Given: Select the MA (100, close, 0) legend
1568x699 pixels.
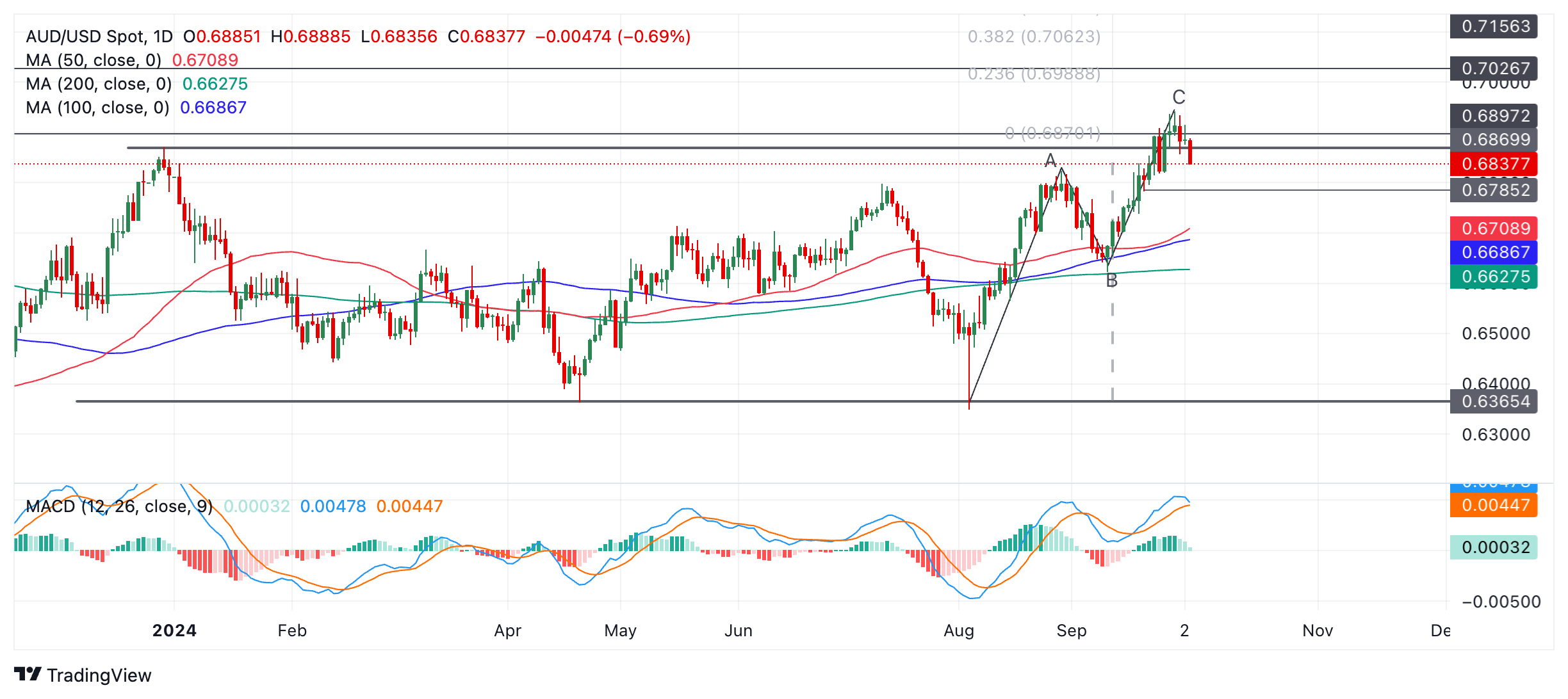Looking at the screenshot, I should click(97, 108).
